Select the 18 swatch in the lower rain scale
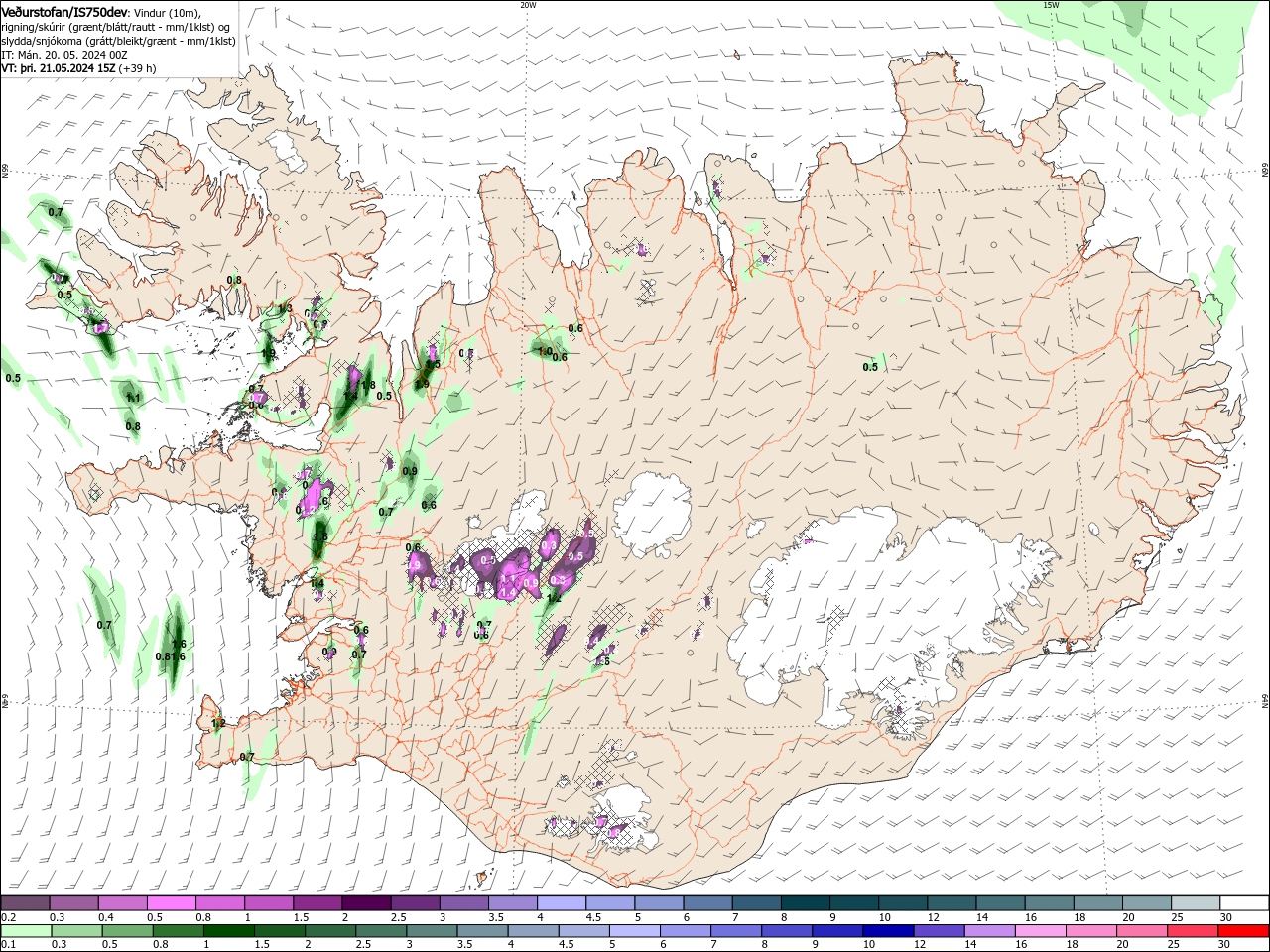This screenshot has width=1270, height=952. [1091, 931]
